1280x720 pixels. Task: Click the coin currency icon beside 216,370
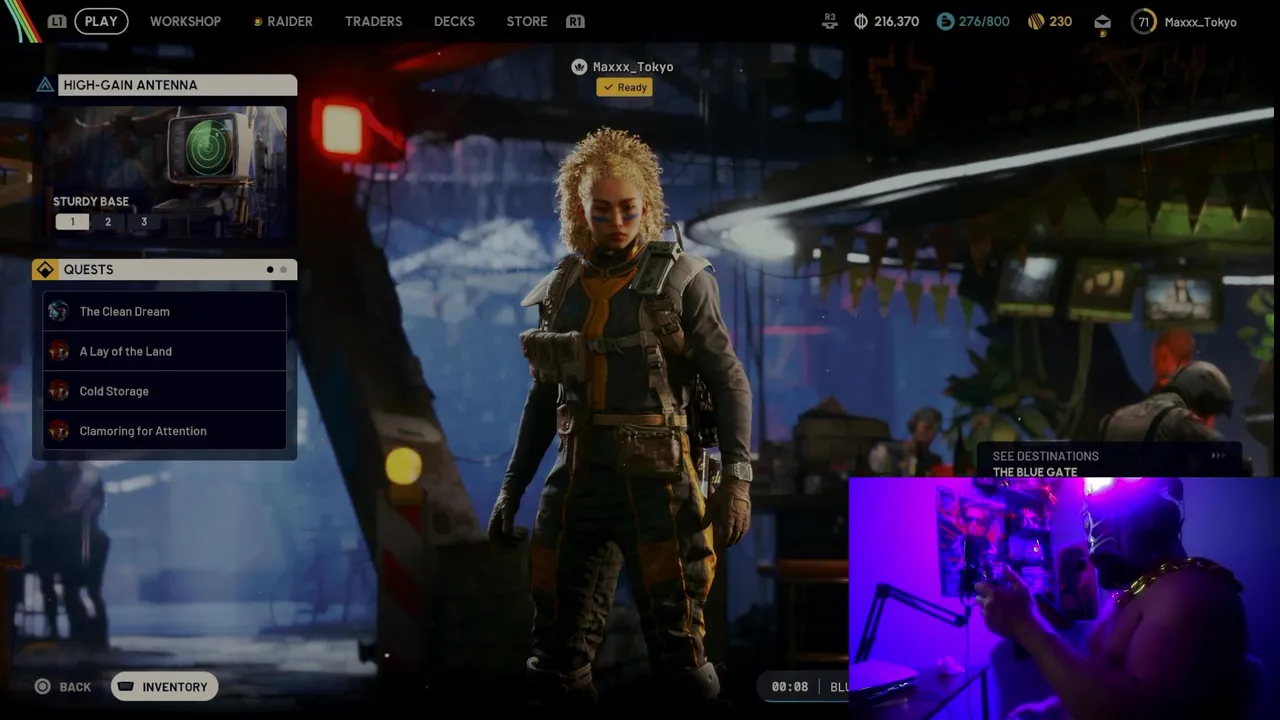click(861, 21)
